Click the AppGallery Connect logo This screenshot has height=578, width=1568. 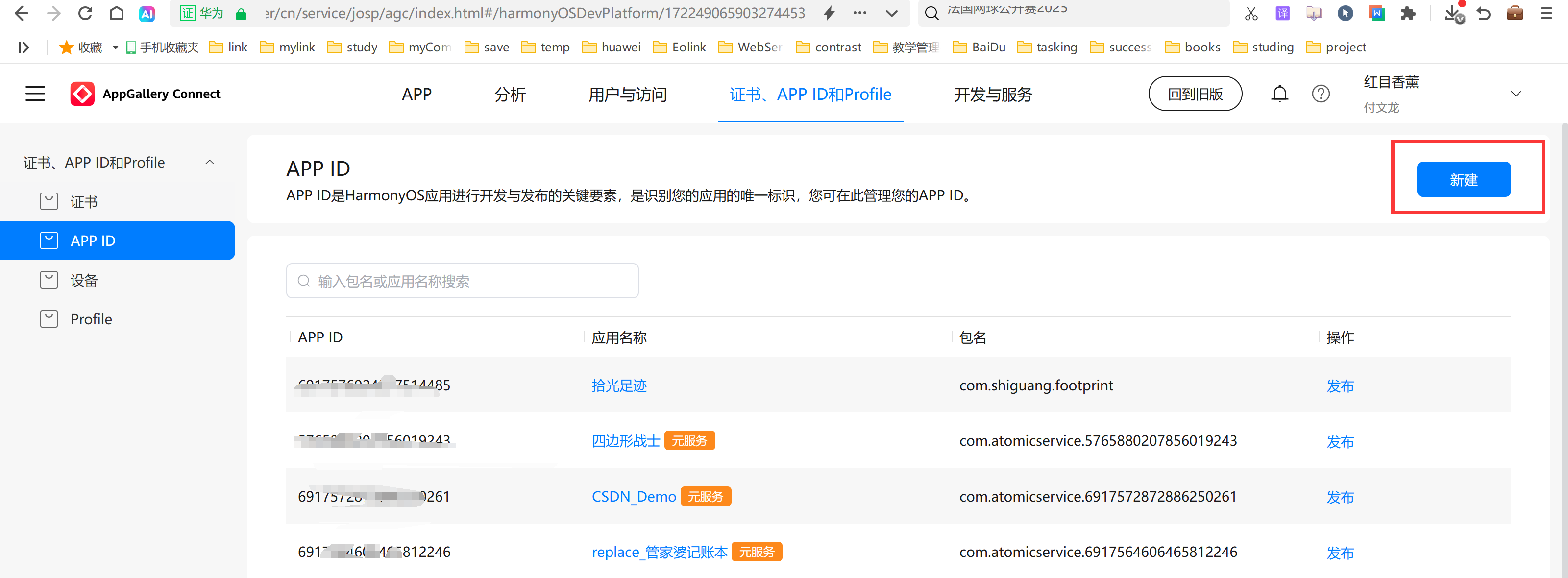[x=82, y=94]
